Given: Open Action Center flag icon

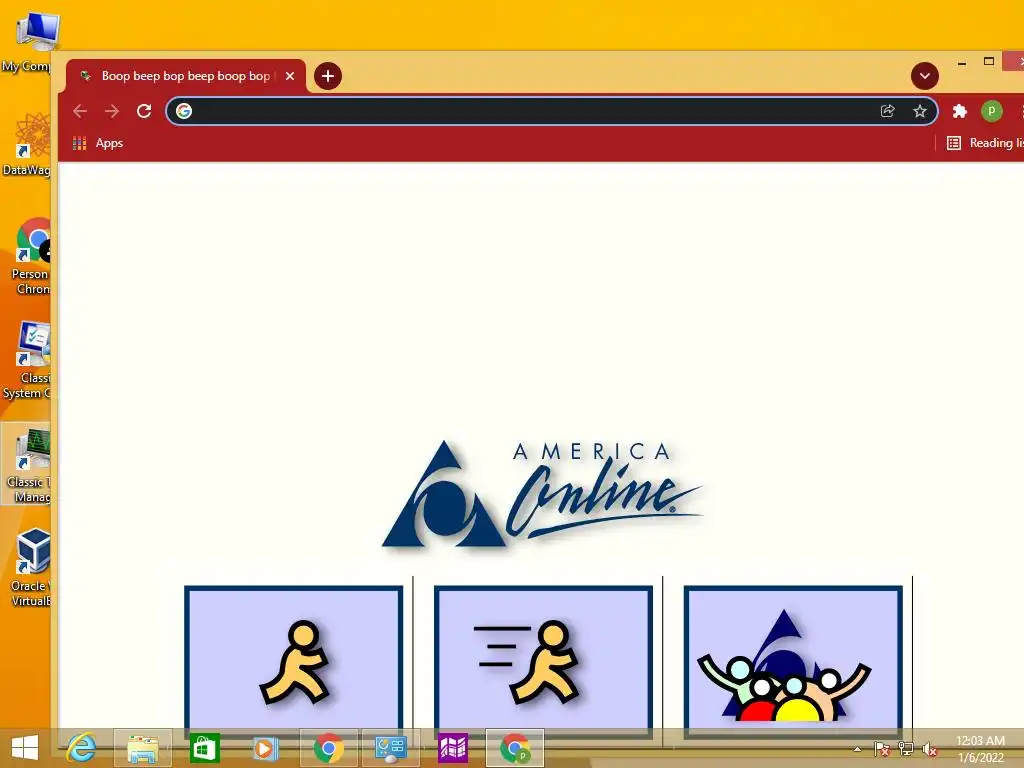Looking at the screenshot, I should point(882,749).
